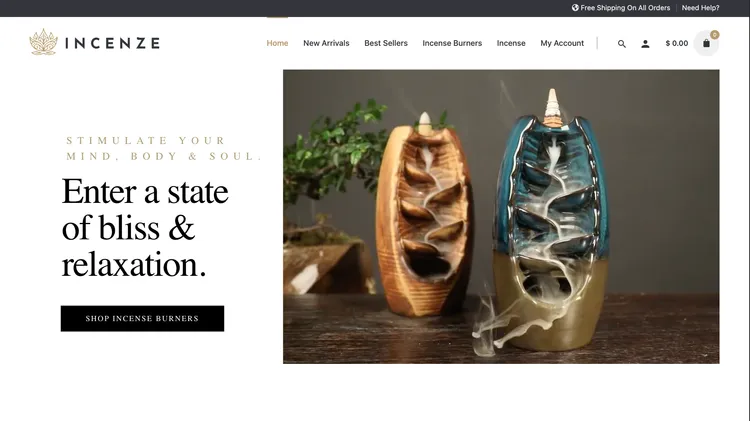Click the globe icon beside Free Shipping
750x421 pixels.
pyautogui.click(x=575, y=8)
